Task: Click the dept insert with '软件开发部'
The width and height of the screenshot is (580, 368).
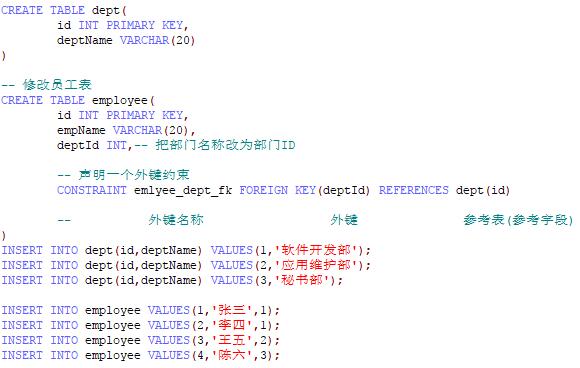Action: point(186,250)
